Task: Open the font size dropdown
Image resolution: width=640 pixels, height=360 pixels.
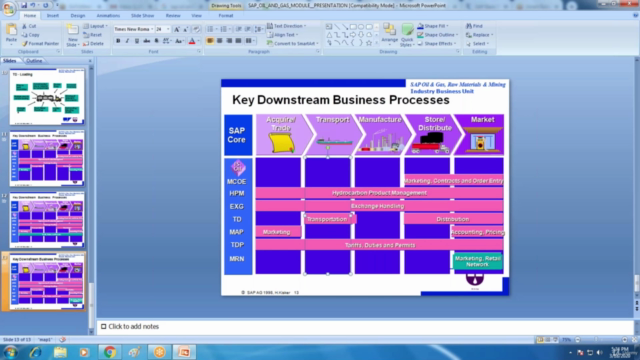Action: [x=168, y=29]
